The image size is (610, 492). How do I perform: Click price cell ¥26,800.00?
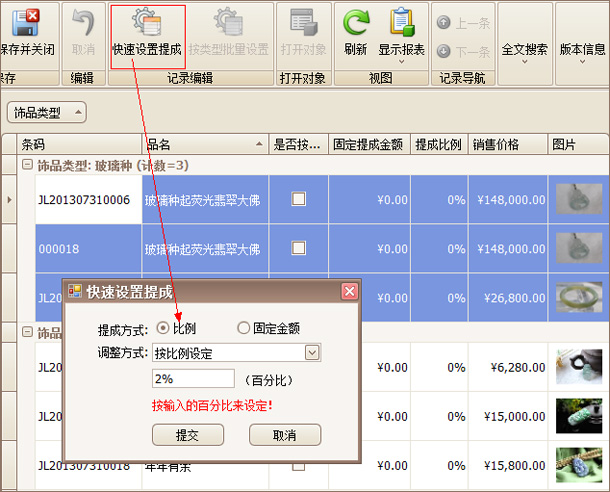(508, 298)
